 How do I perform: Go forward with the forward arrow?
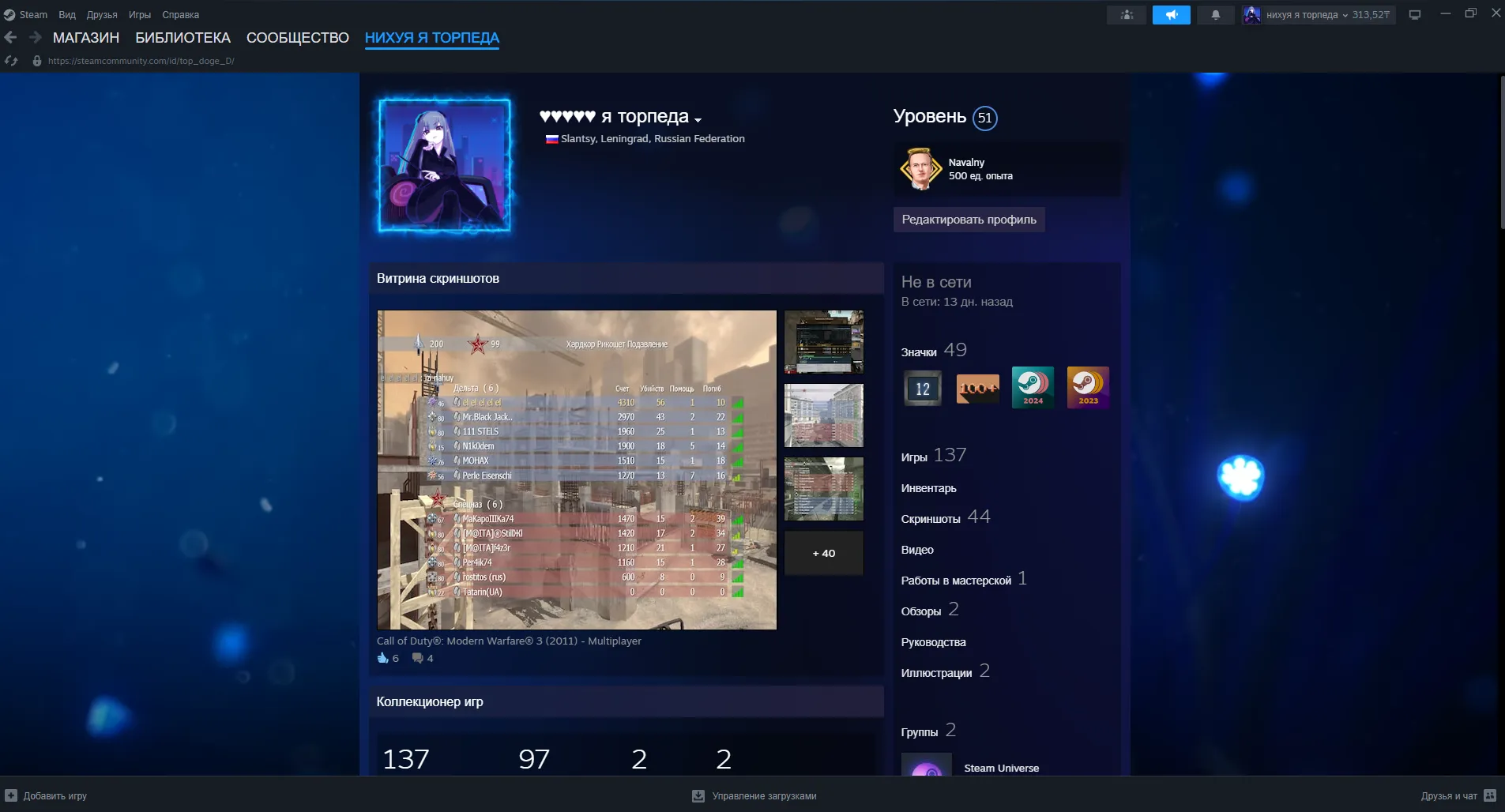(x=35, y=37)
